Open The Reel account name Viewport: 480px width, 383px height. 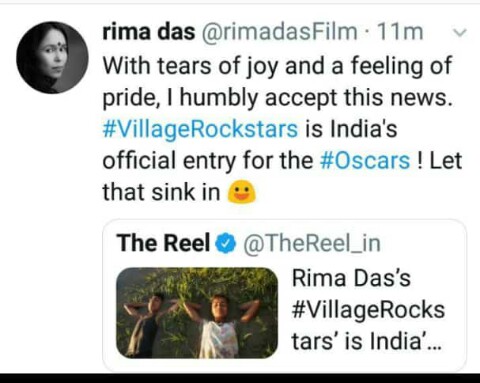point(163,243)
